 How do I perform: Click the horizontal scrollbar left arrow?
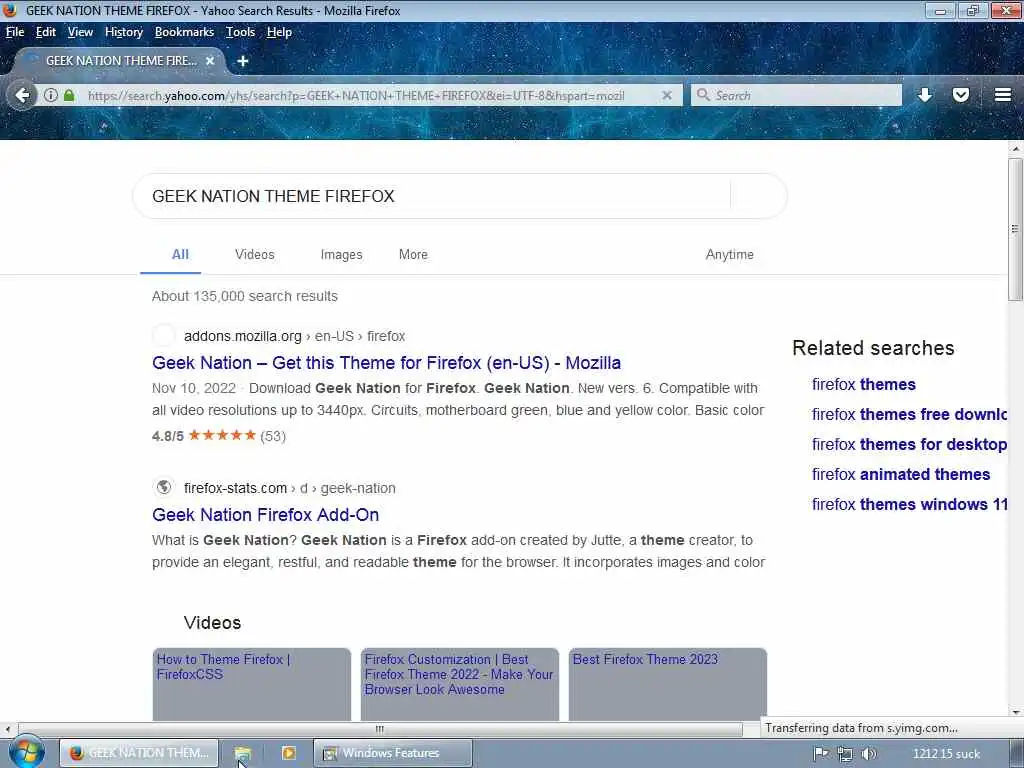[7, 729]
